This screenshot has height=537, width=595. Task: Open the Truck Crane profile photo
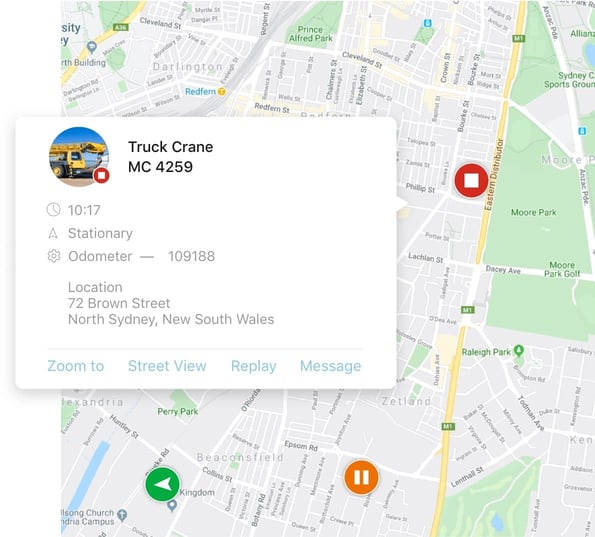(79, 156)
